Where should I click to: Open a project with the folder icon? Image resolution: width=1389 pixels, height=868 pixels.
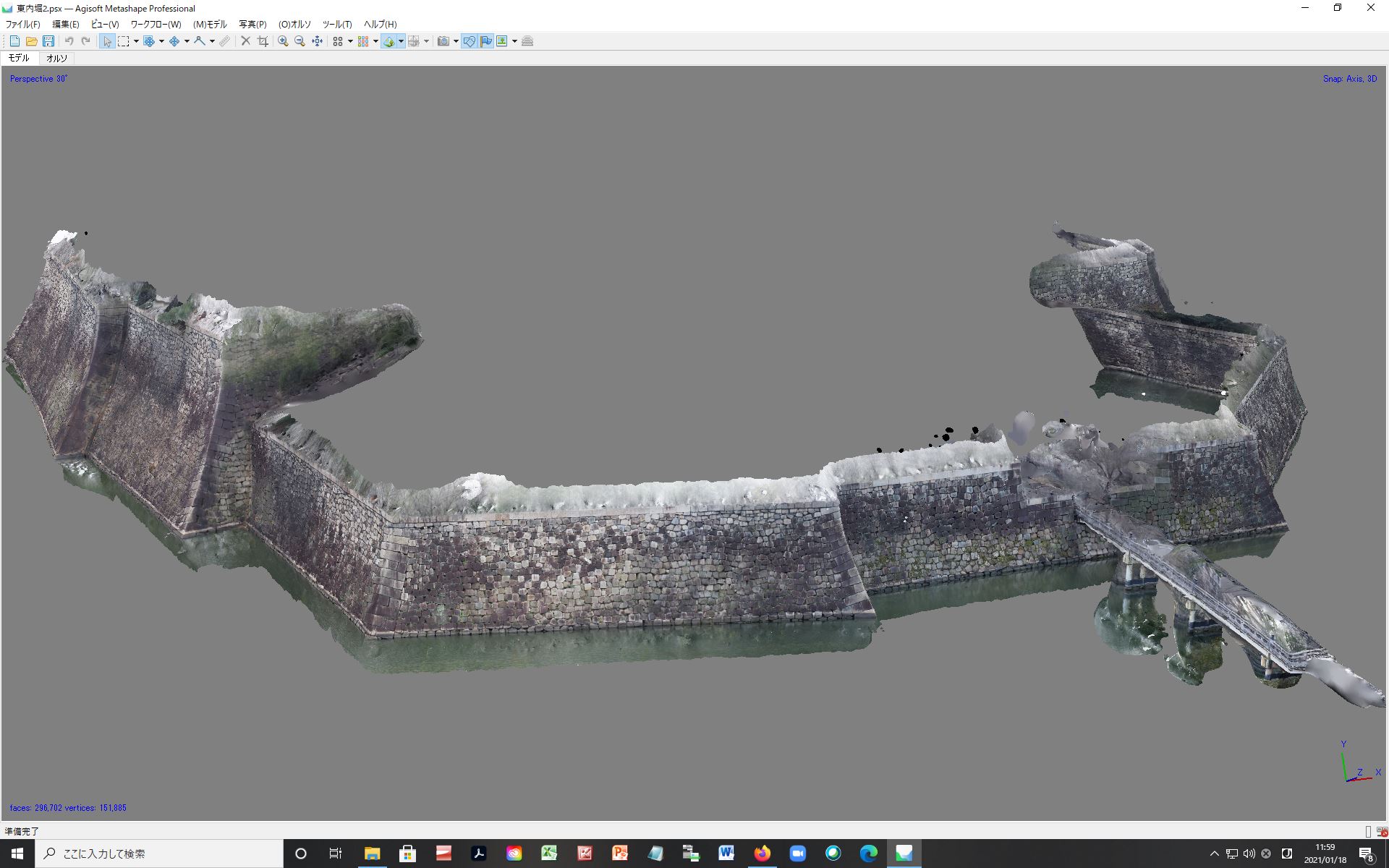coord(31,41)
